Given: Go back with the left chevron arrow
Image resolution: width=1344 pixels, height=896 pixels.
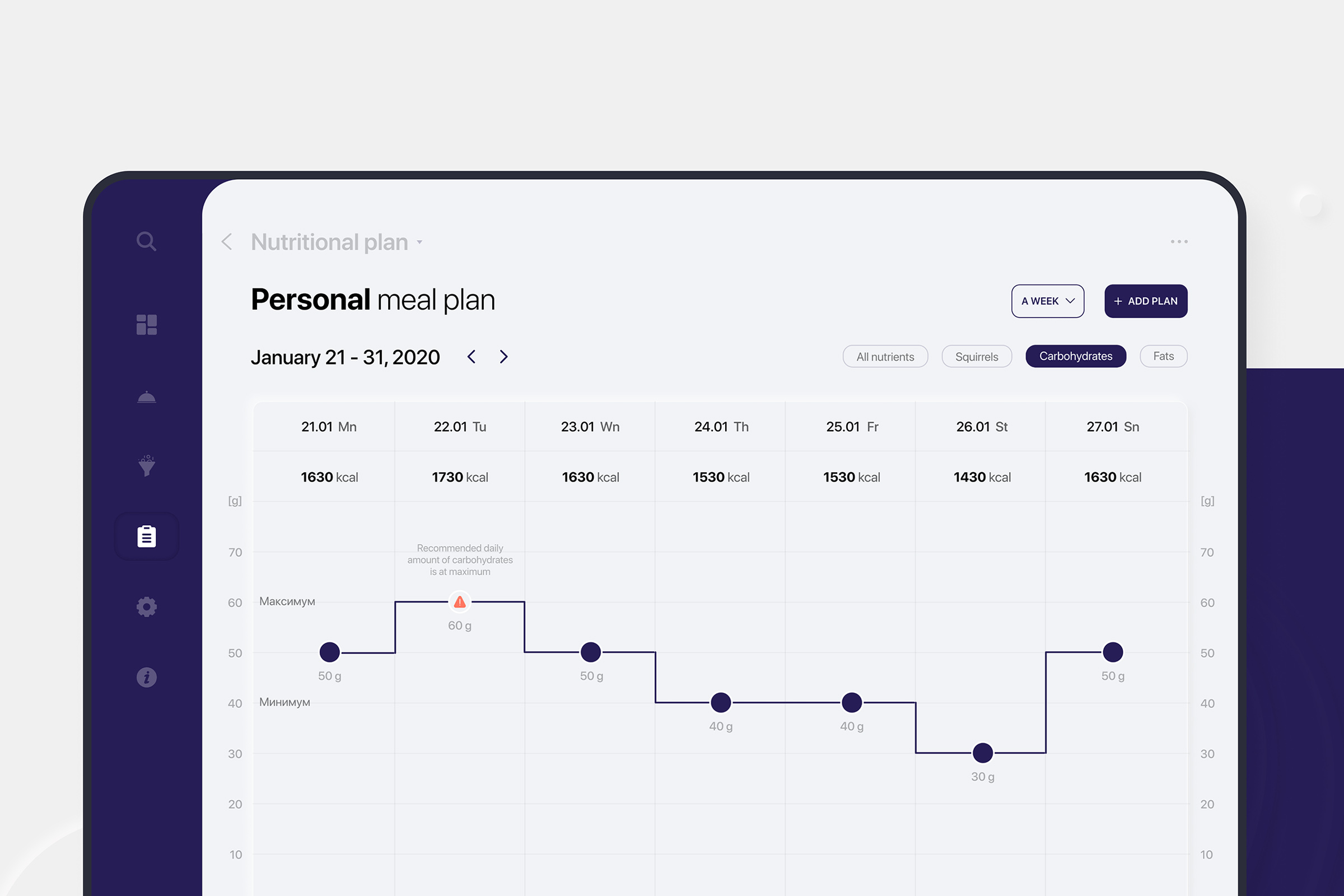Looking at the screenshot, I should [x=227, y=242].
